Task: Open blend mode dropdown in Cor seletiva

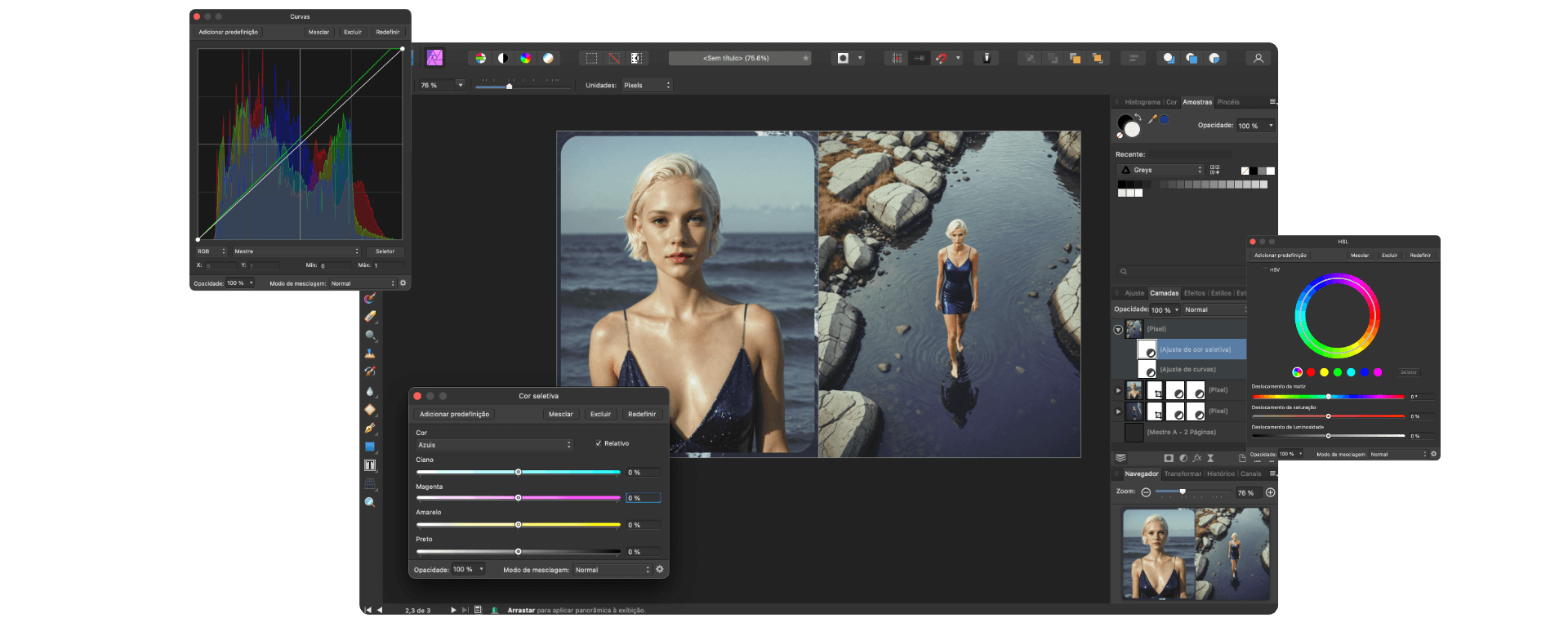Action: (x=612, y=570)
